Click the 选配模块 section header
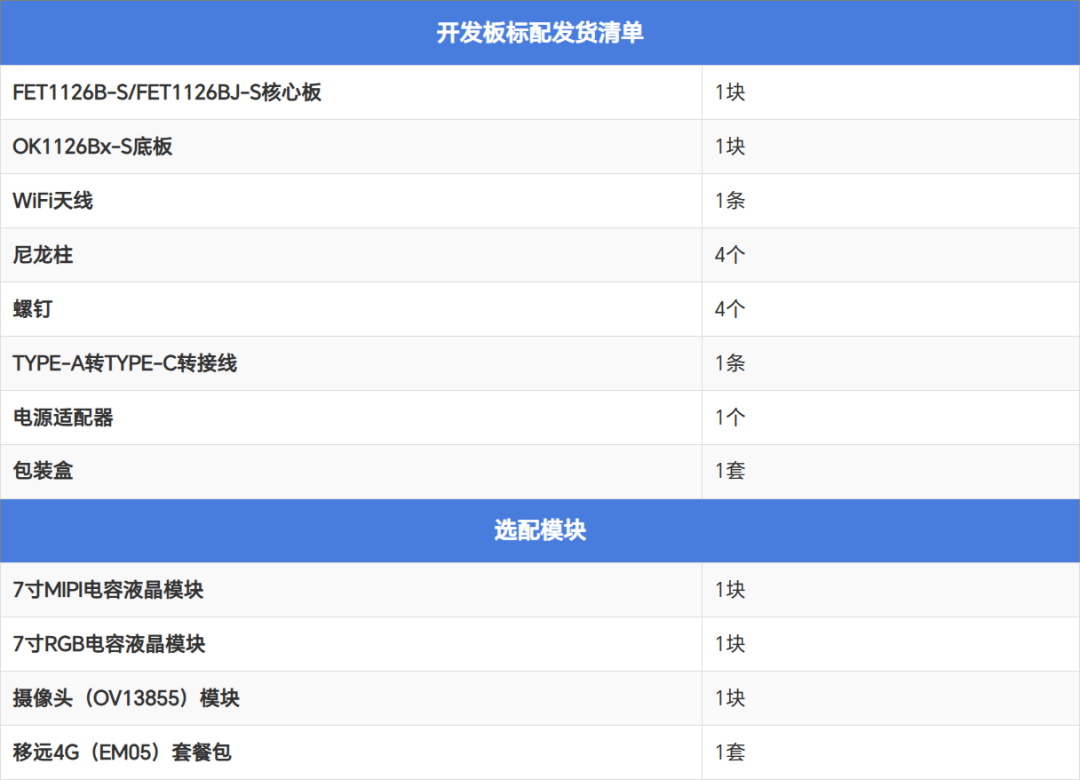 (539, 531)
